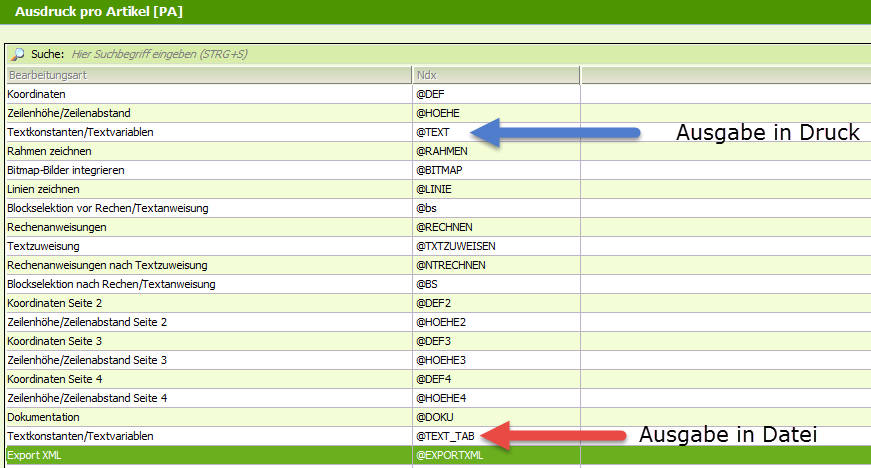Click the @HOEHE4 index cell
871x468 pixels.
pos(442,398)
